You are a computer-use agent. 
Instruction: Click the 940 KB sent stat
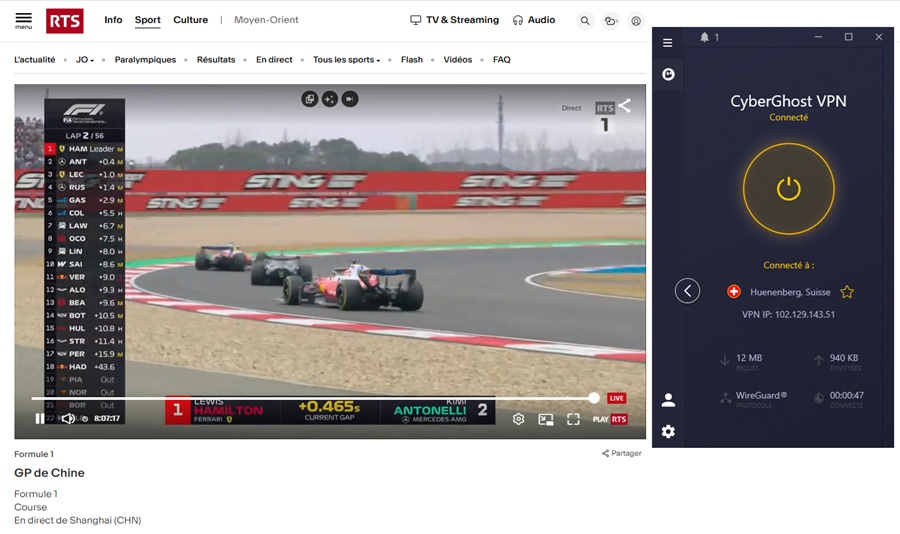coord(844,358)
